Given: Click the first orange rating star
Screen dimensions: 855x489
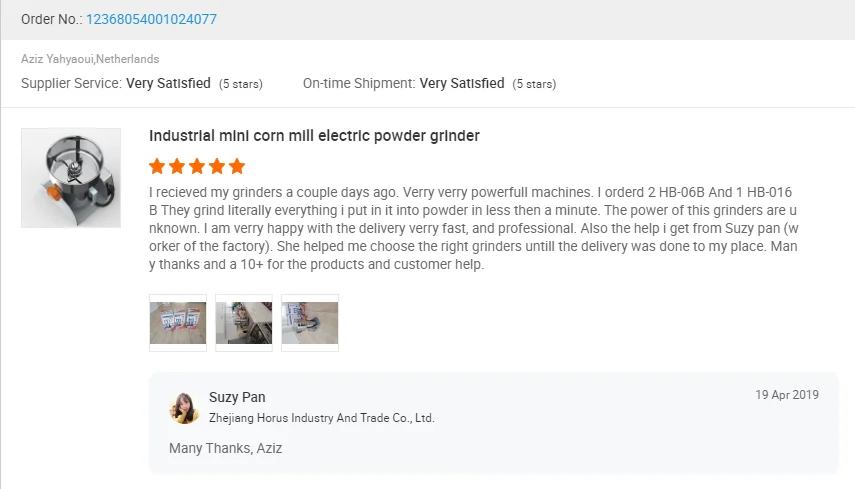Looking at the screenshot, I should pyautogui.click(x=157, y=166).
